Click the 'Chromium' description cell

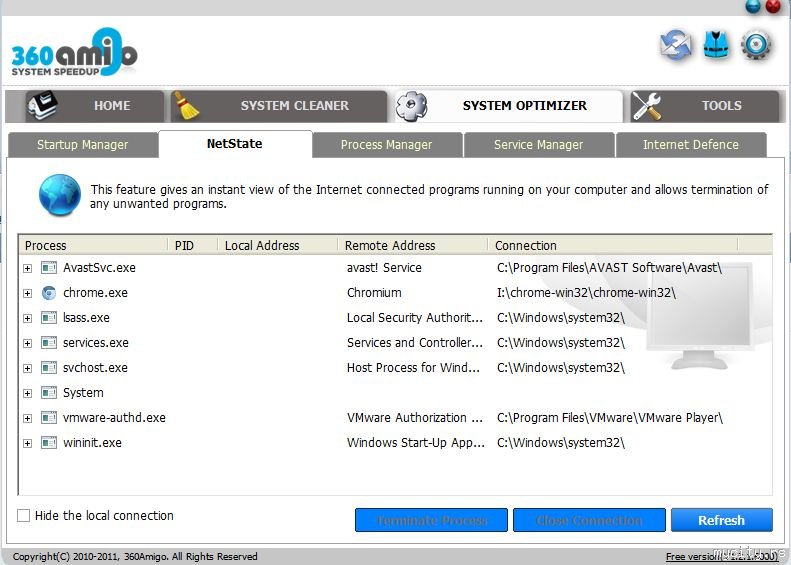click(x=374, y=293)
